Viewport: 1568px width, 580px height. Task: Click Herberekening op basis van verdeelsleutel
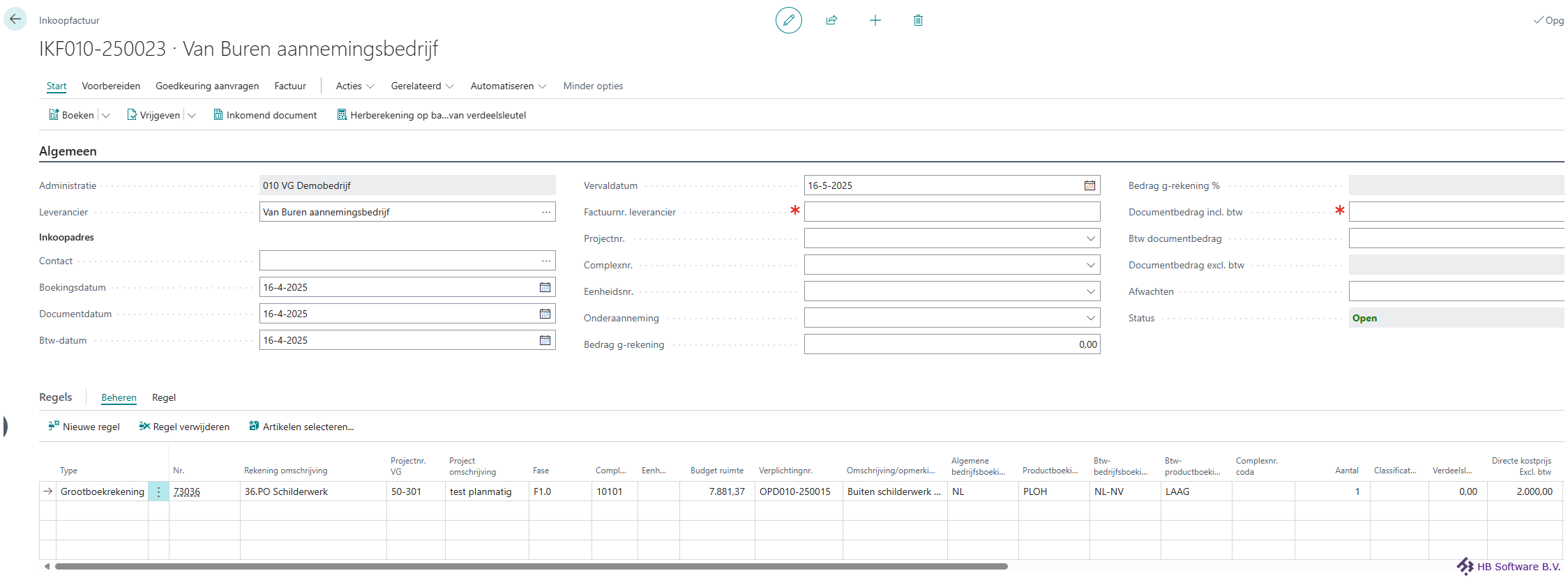[x=431, y=115]
